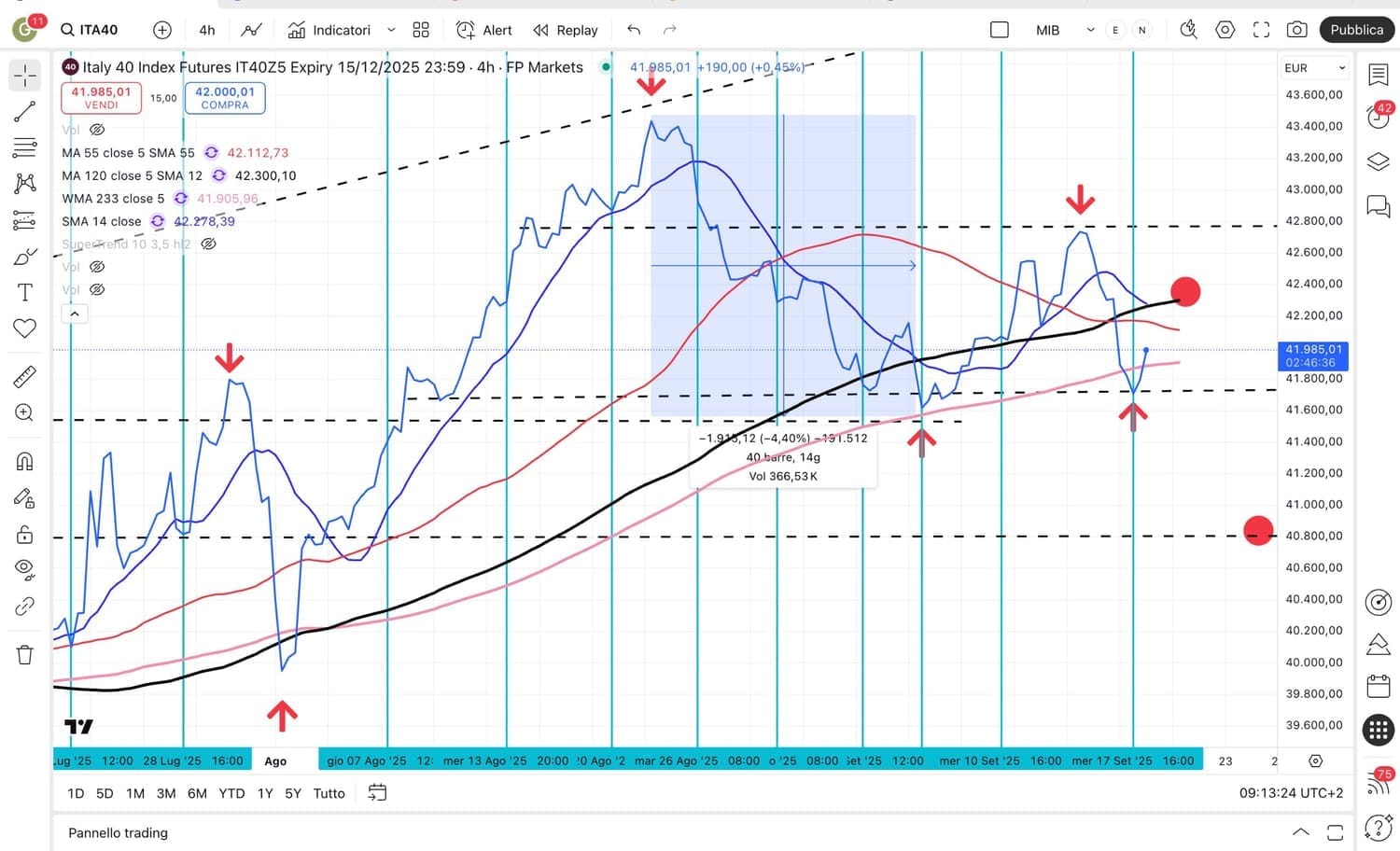The width and height of the screenshot is (1400, 851).
Task: Select the trend line drawing tool
Action: click(x=25, y=112)
